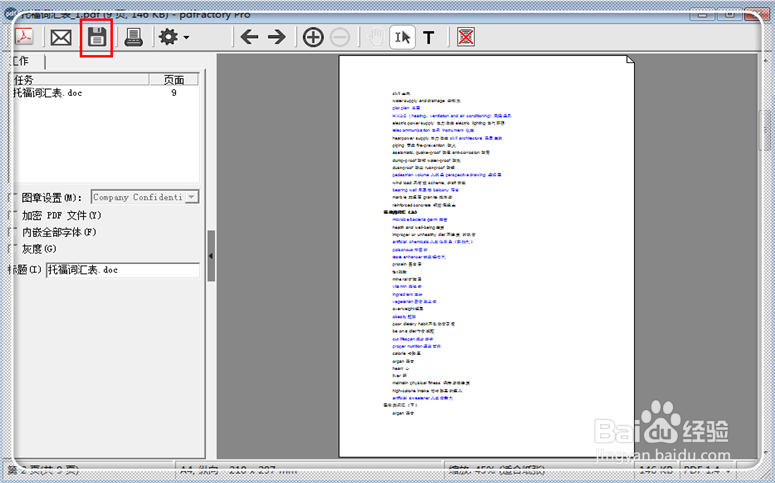Screen dimensions: 775x483
Task: Send the PDF via the email envelope icon
Action: [61, 37]
